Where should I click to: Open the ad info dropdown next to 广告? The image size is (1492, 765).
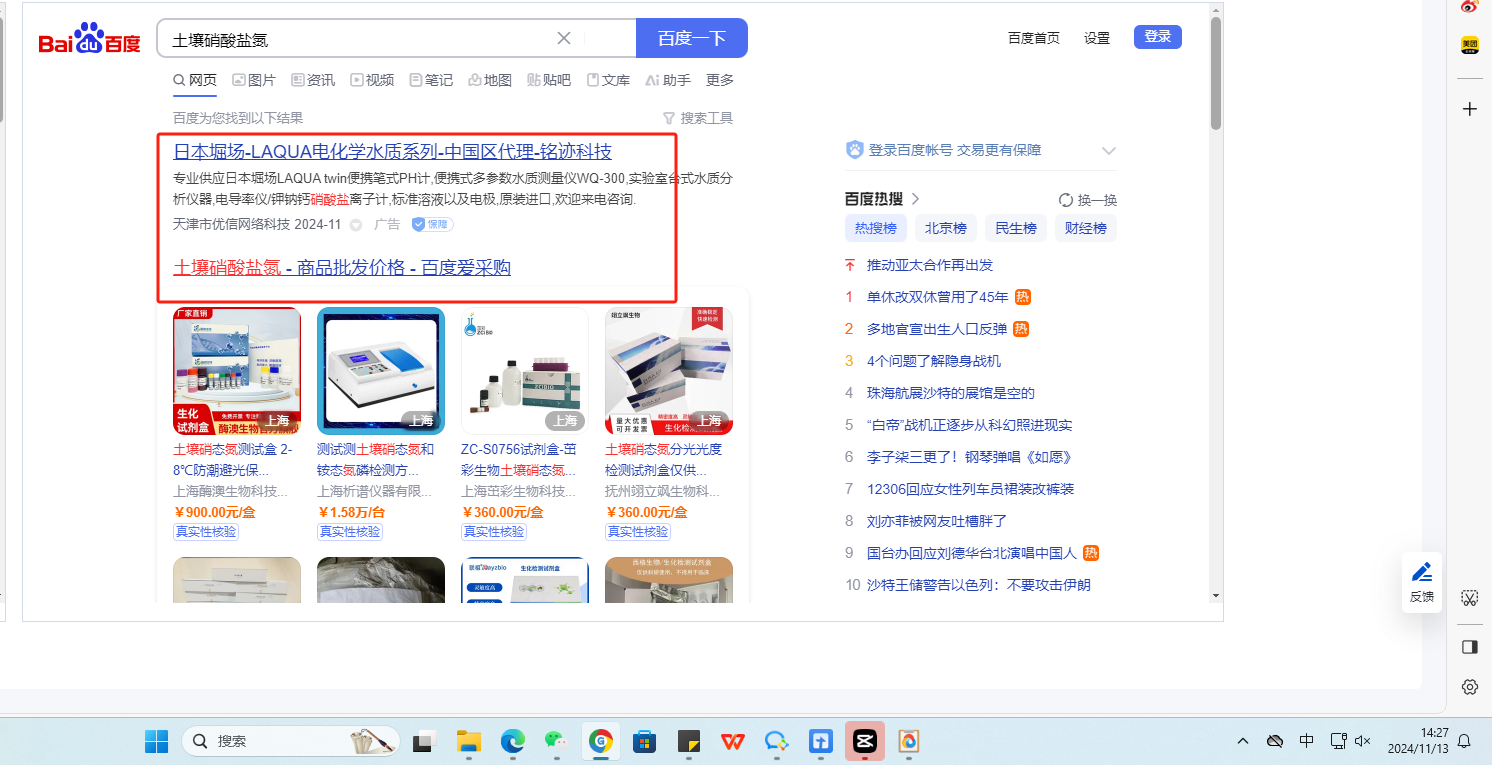[x=355, y=225]
